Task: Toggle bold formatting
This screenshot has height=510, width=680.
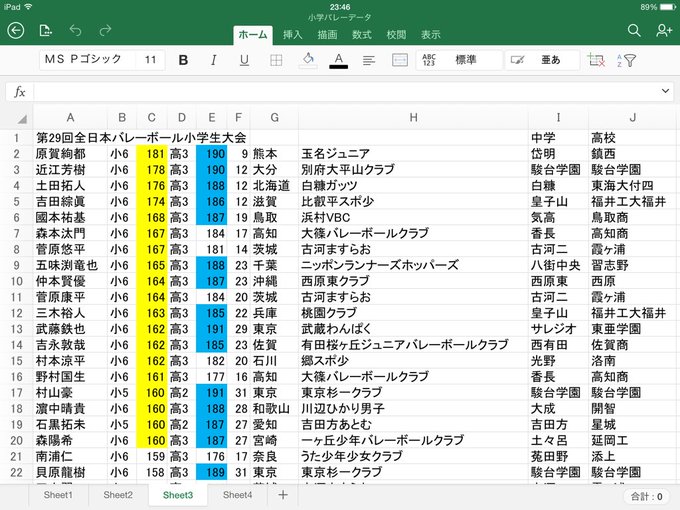Action: [183, 60]
